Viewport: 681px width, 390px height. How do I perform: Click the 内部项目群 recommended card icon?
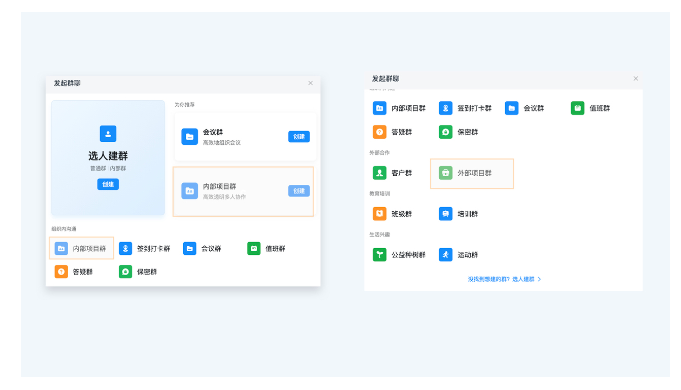click(189, 191)
